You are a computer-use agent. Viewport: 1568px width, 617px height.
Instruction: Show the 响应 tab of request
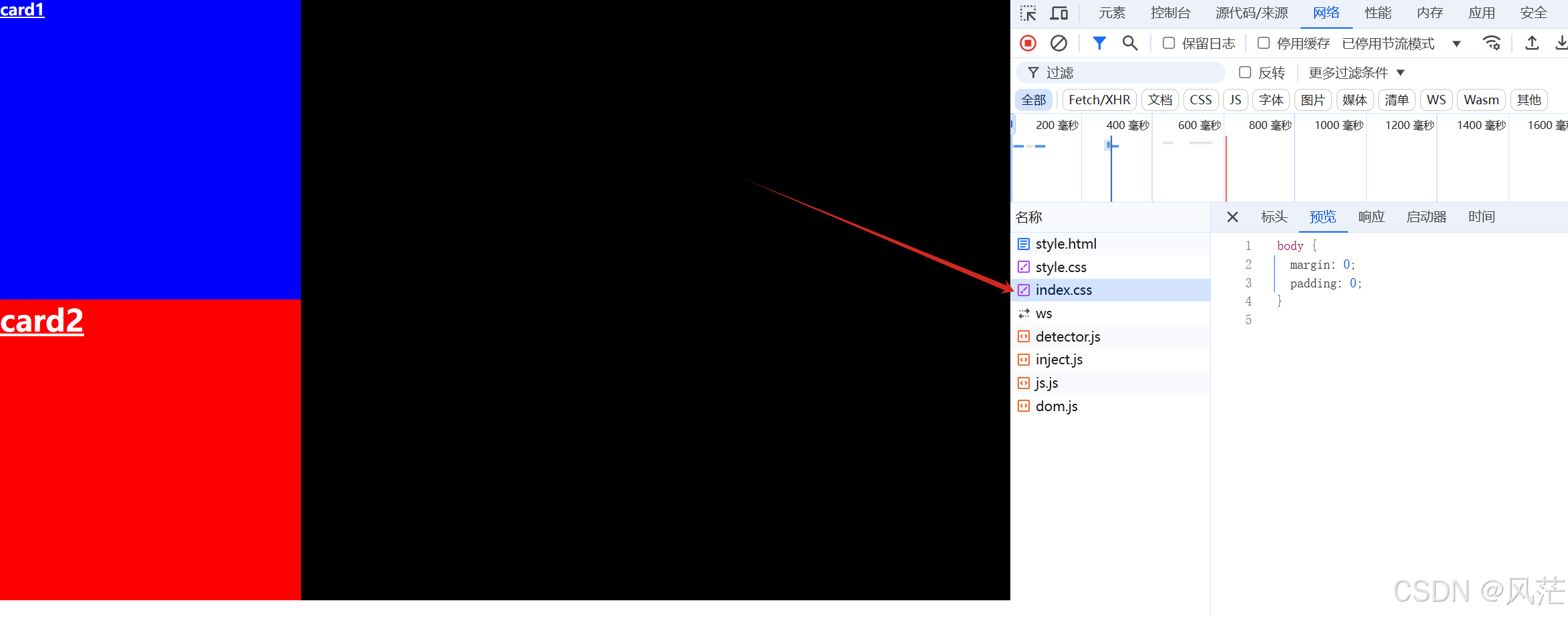1371,217
